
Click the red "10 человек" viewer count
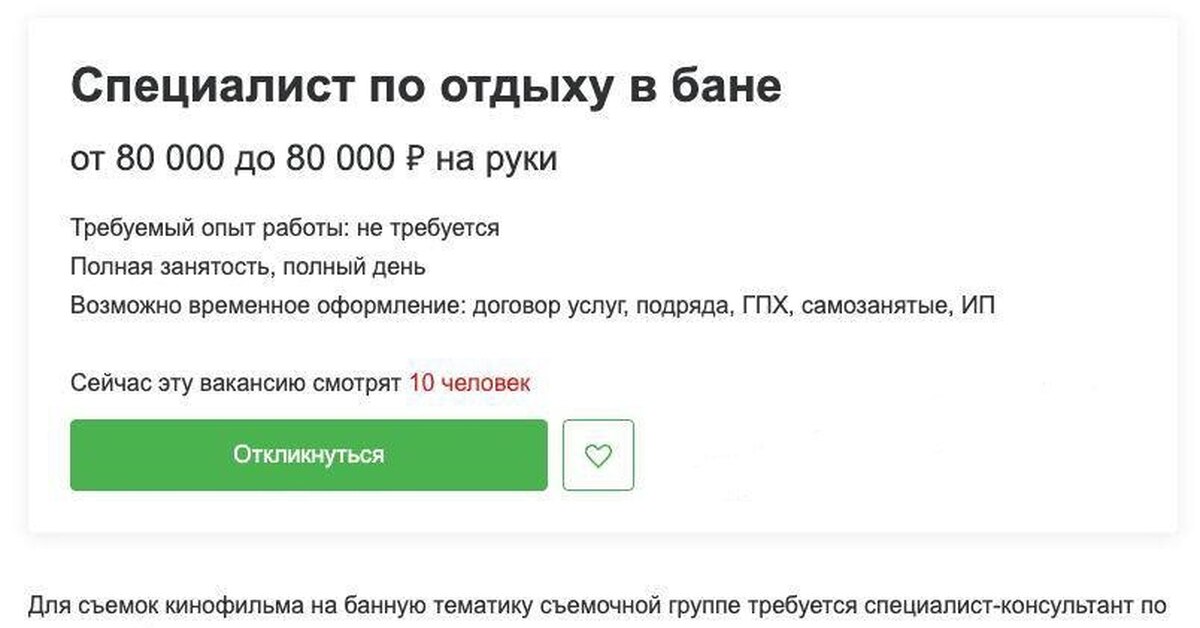469,383
